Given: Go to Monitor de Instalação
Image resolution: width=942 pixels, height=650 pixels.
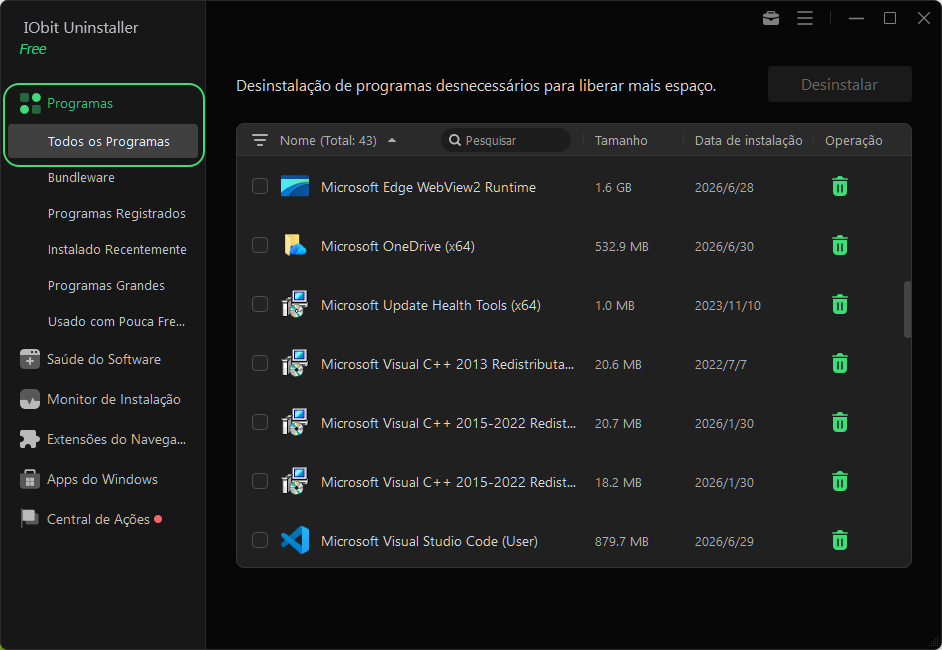Looking at the screenshot, I should 114,399.
